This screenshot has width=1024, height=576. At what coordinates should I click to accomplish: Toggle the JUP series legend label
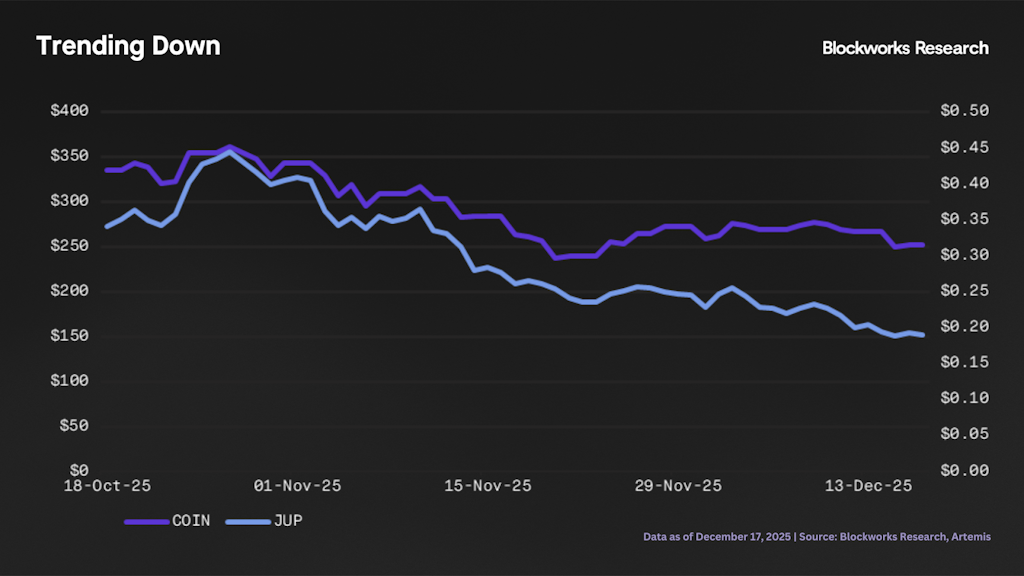(x=288, y=521)
